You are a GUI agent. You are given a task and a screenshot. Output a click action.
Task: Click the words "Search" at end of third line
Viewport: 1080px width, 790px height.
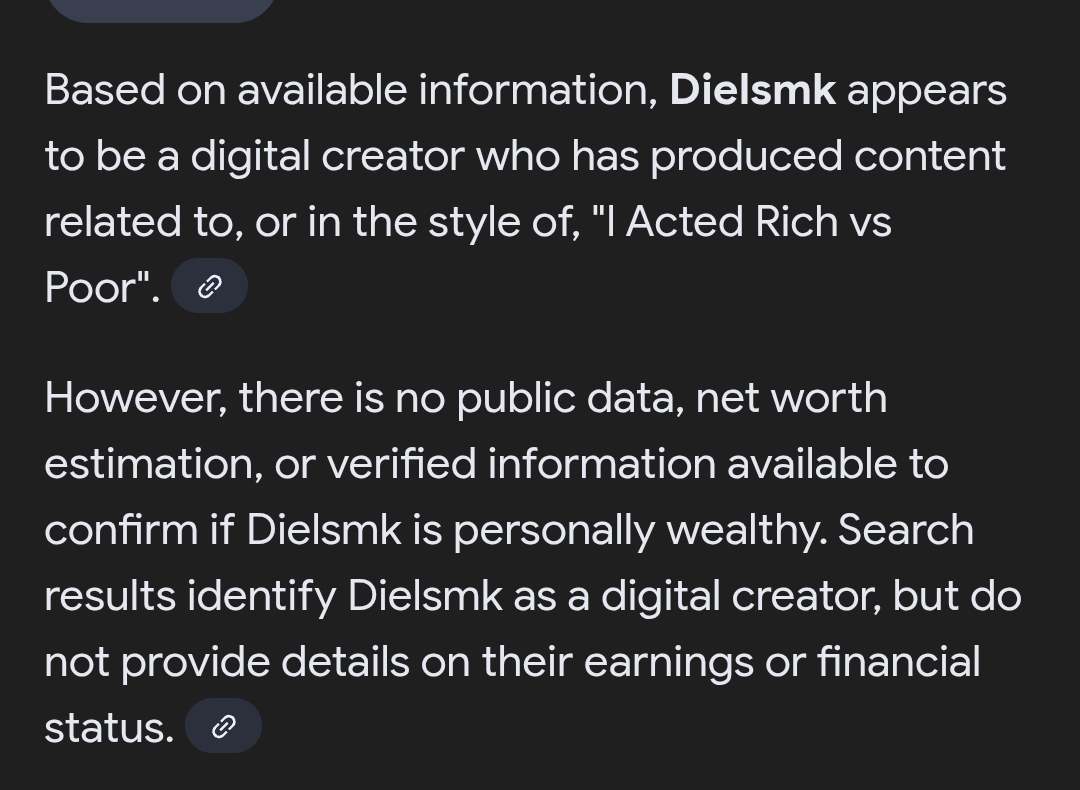(906, 530)
